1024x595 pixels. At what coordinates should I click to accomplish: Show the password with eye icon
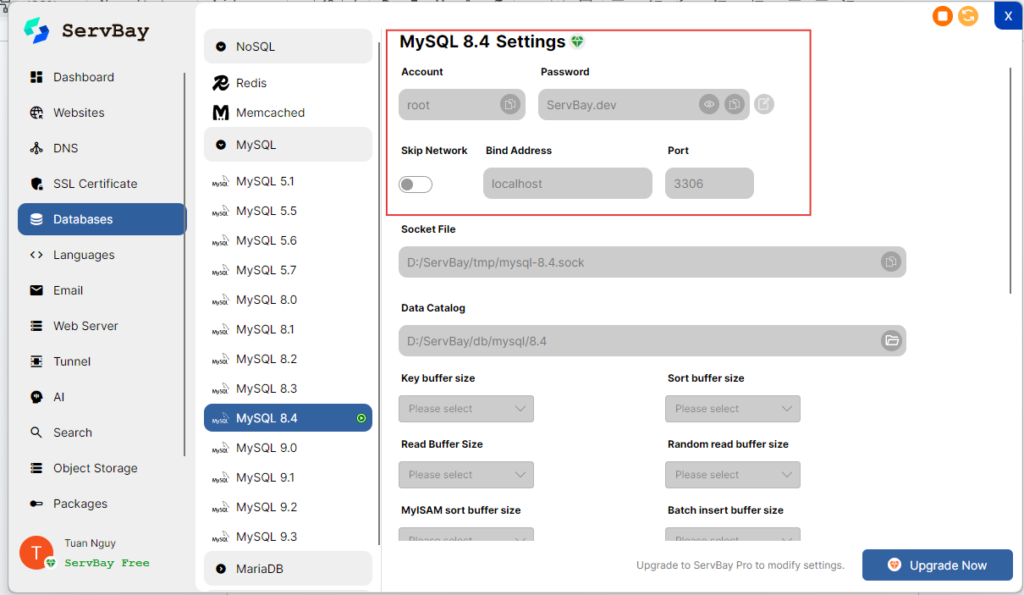(x=709, y=104)
